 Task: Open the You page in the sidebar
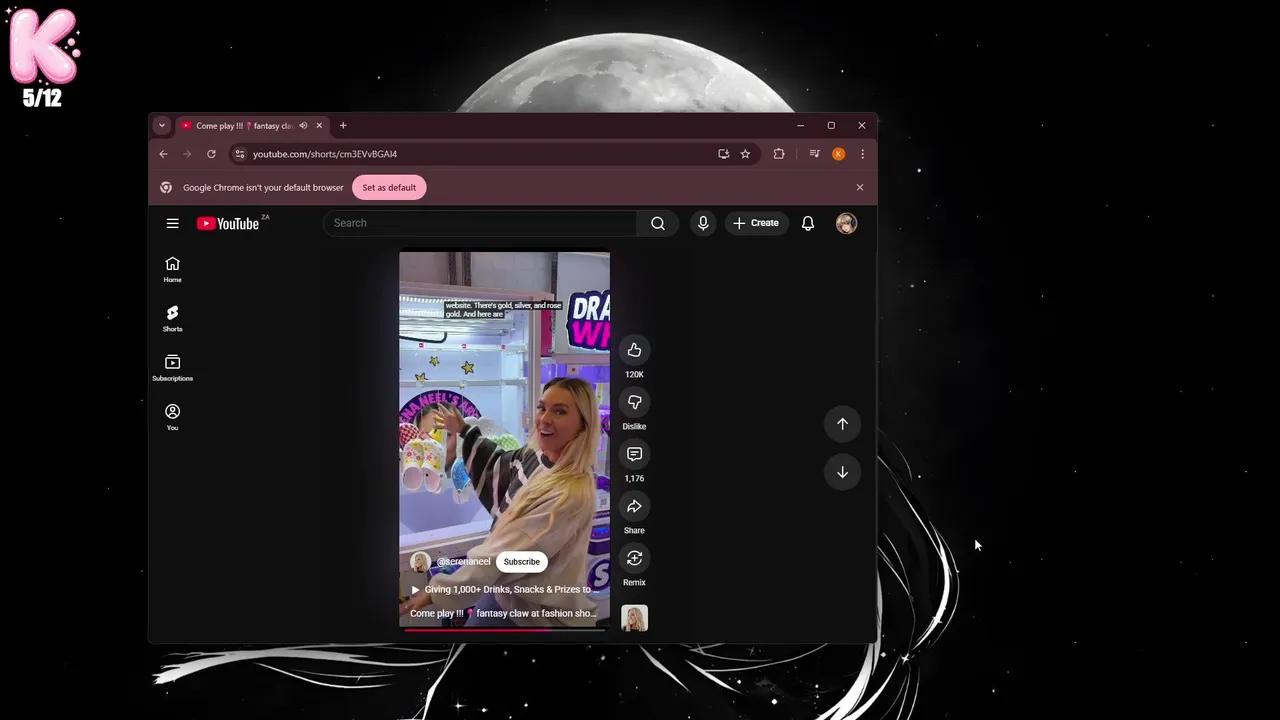pyautogui.click(x=172, y=417)
